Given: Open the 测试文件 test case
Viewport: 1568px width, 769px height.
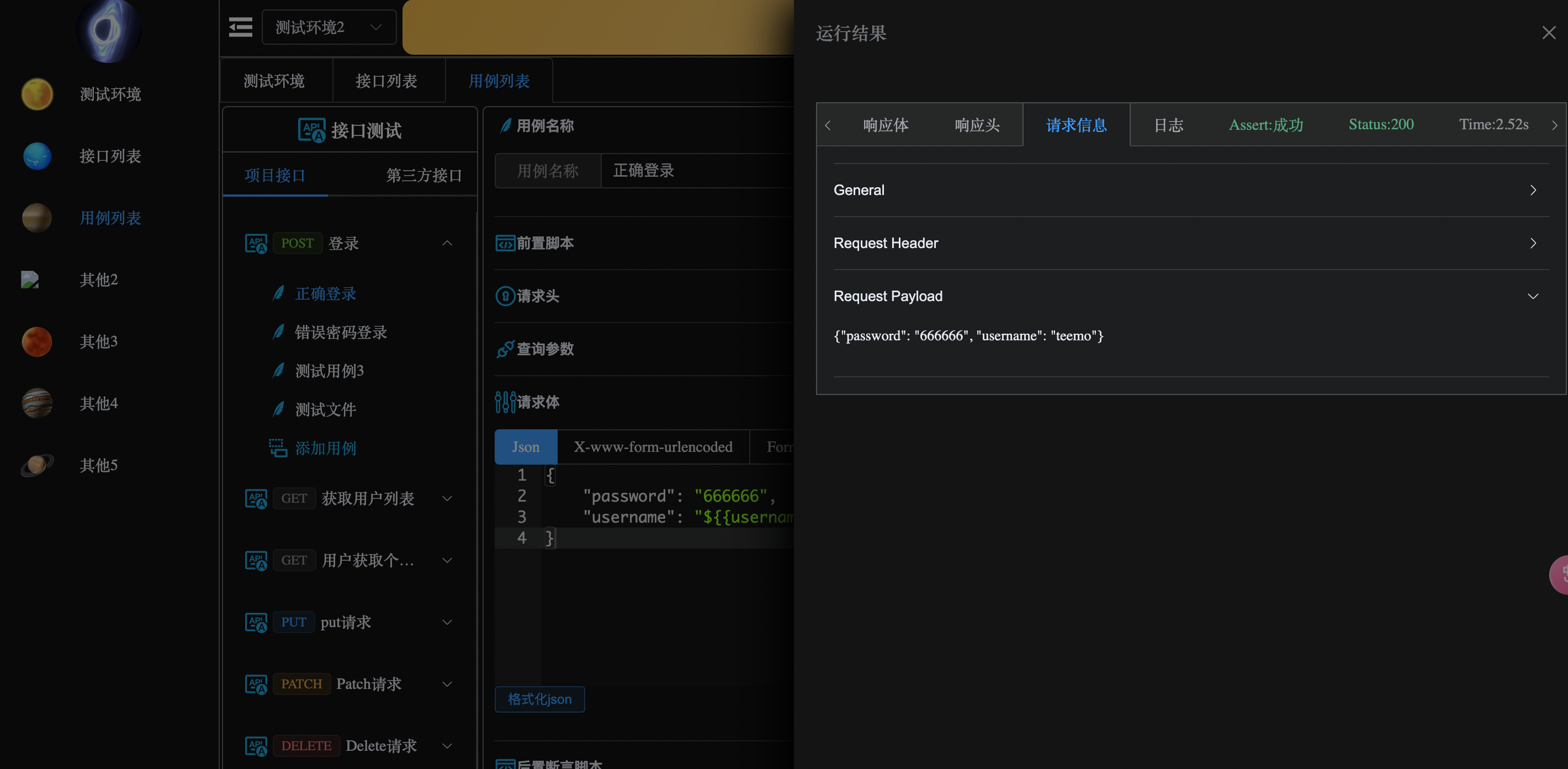Looking at the screenshot, I should tap(326, 410).
